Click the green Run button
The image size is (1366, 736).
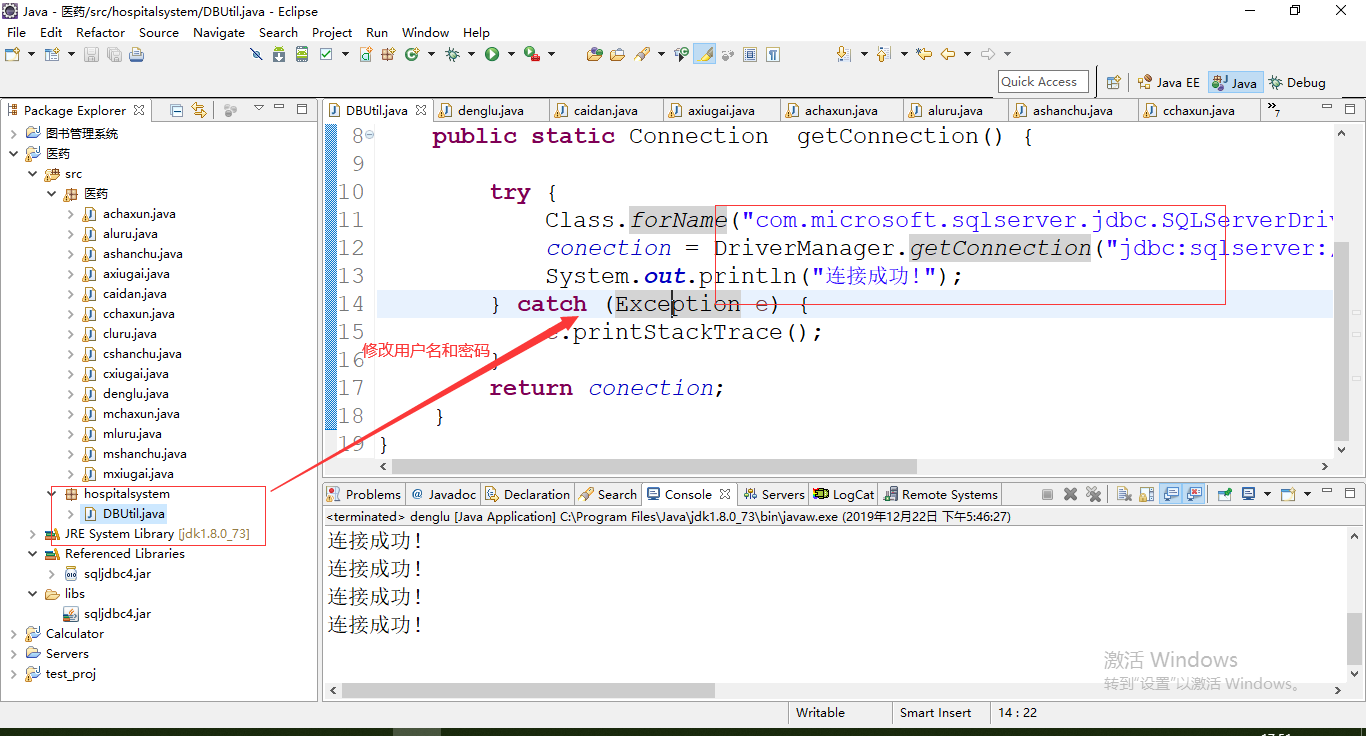click(492, 54)
